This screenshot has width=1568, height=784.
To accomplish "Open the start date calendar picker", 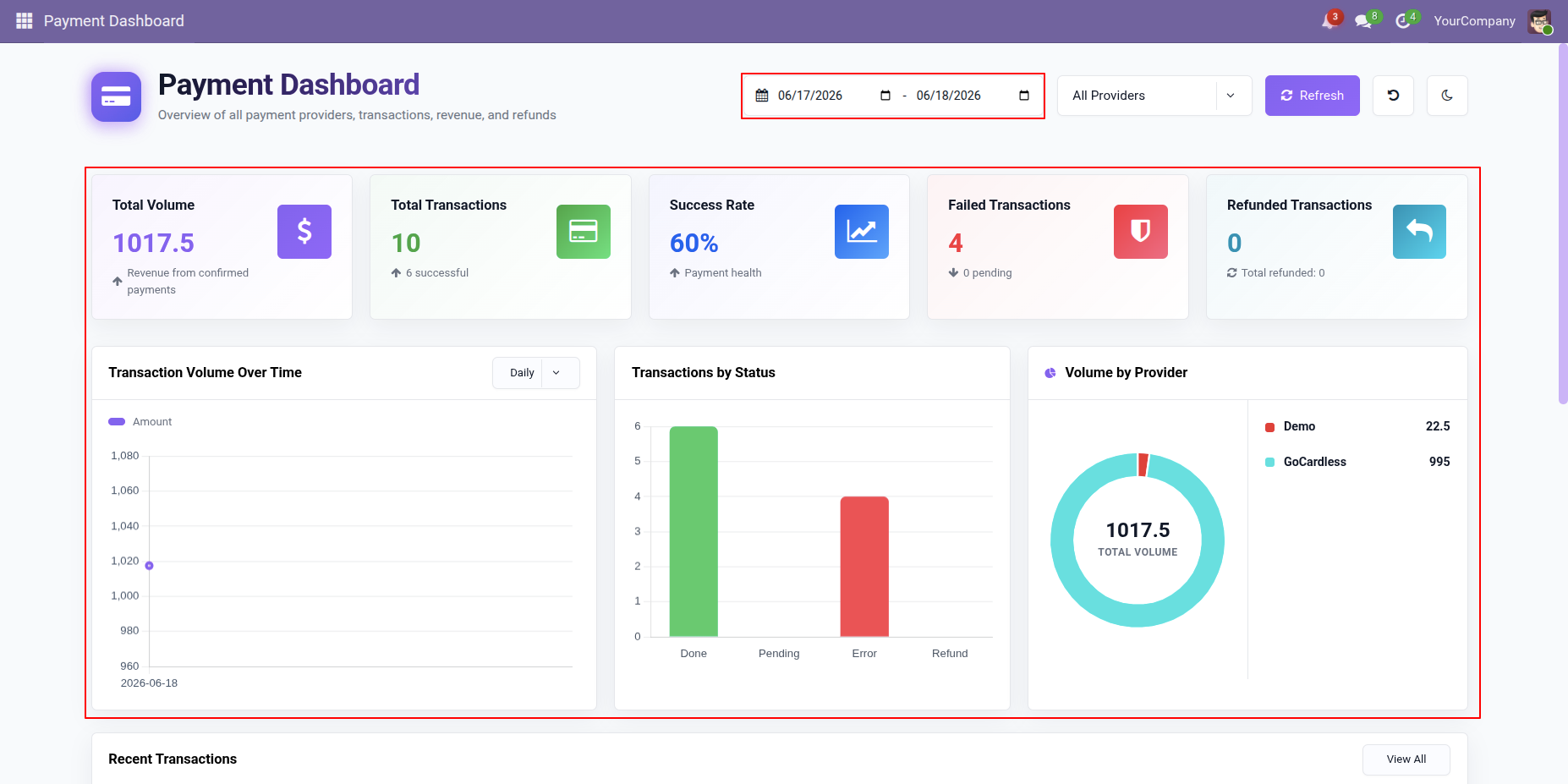I will [x=885, y=96].
